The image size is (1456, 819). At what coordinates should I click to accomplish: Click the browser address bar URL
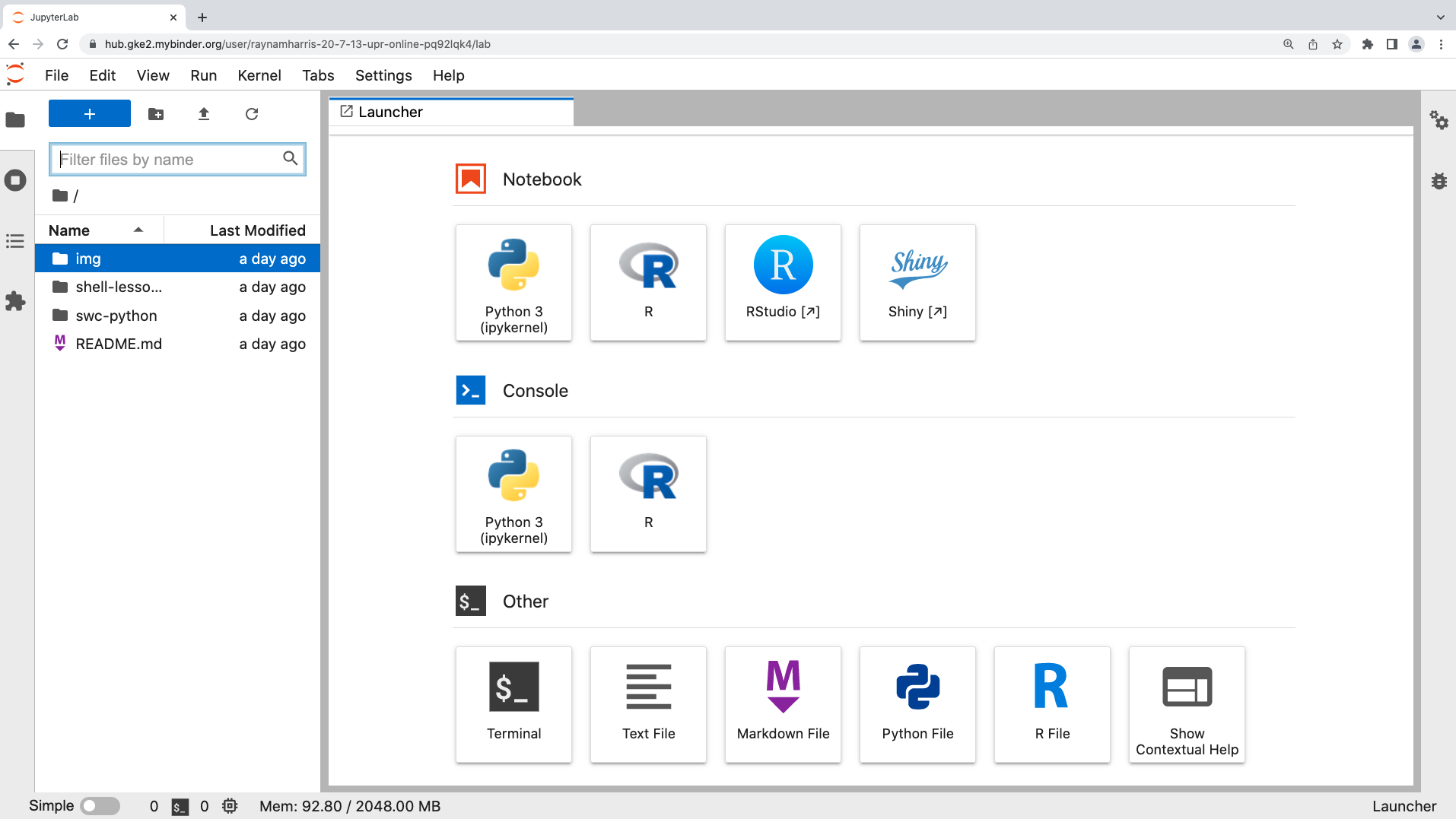(x=297, y=44)
